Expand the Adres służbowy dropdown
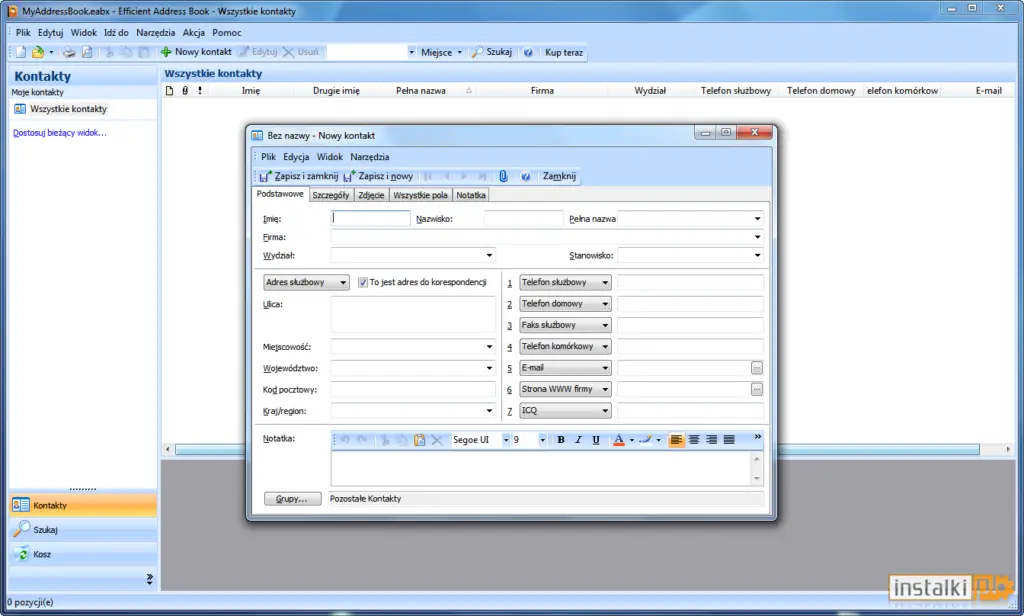The image size is (1024, 616). (x=343, y=282)
